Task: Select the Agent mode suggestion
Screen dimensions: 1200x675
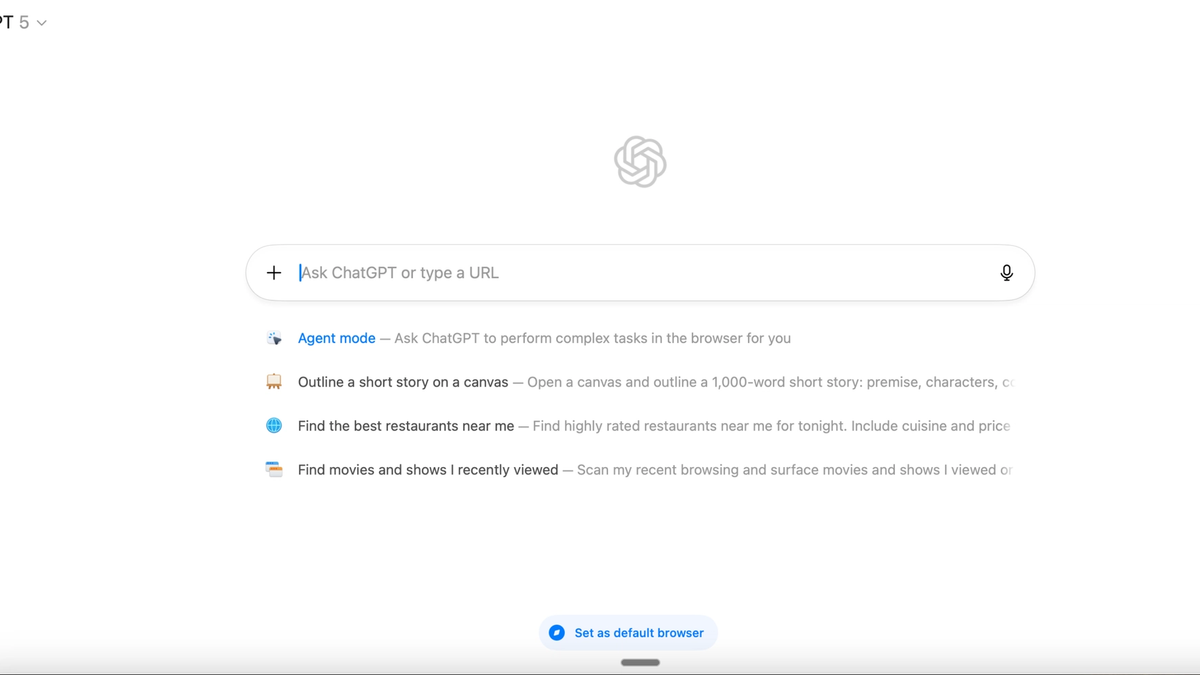Action: [x=640, y=338]
